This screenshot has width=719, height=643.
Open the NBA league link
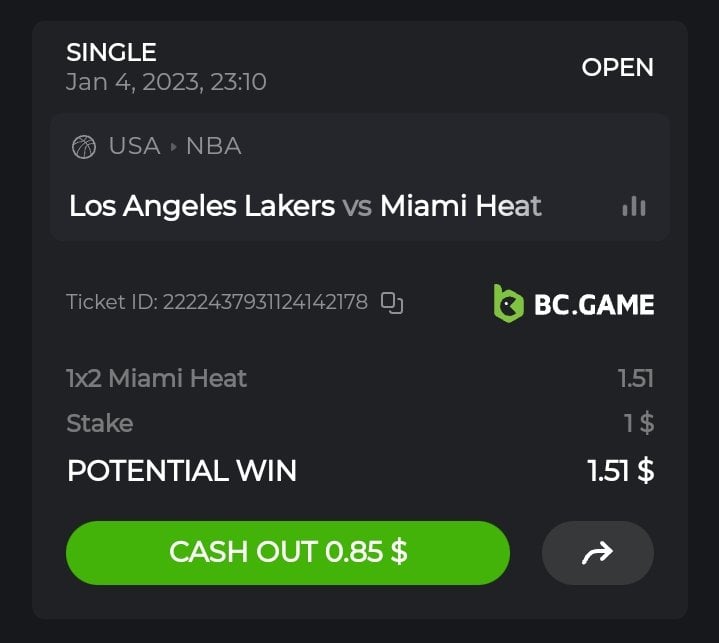tap(213, 146)
